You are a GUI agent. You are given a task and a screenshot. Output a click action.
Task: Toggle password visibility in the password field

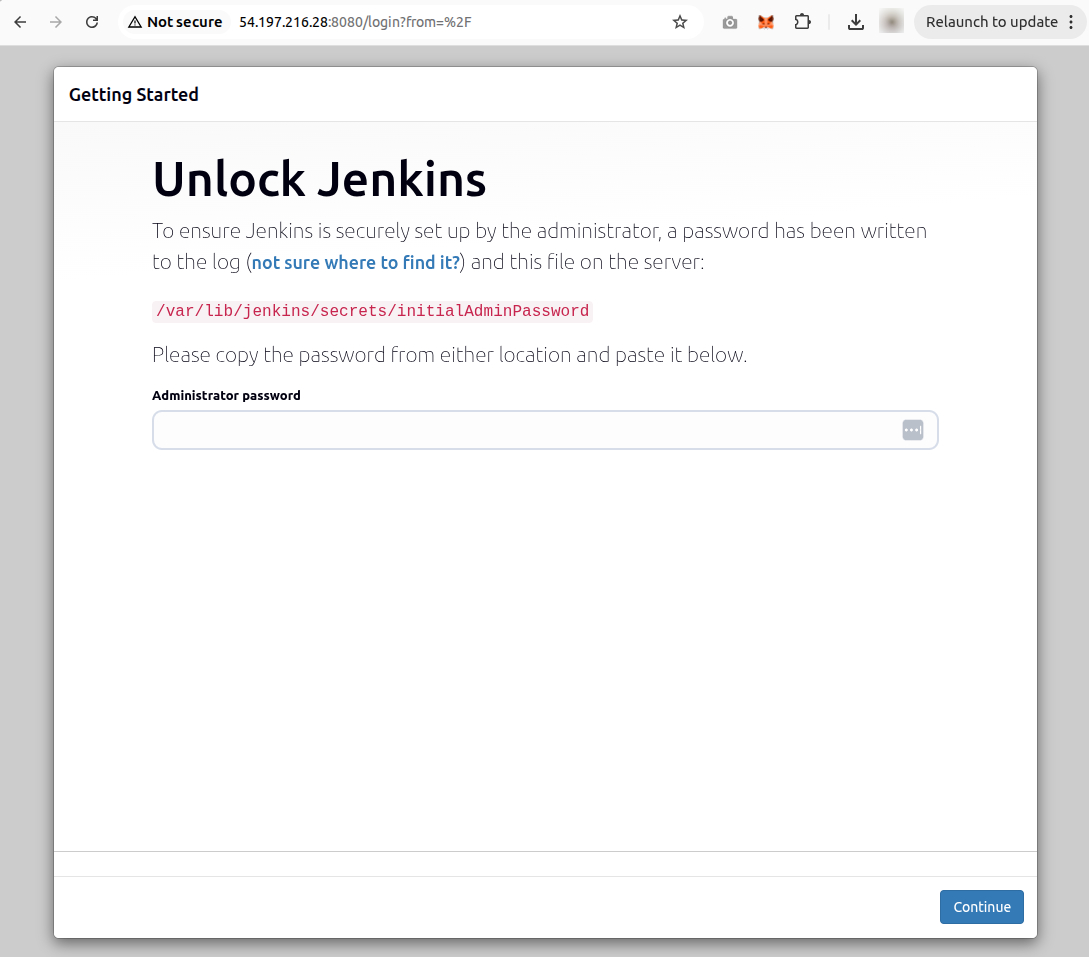(912, 429)
